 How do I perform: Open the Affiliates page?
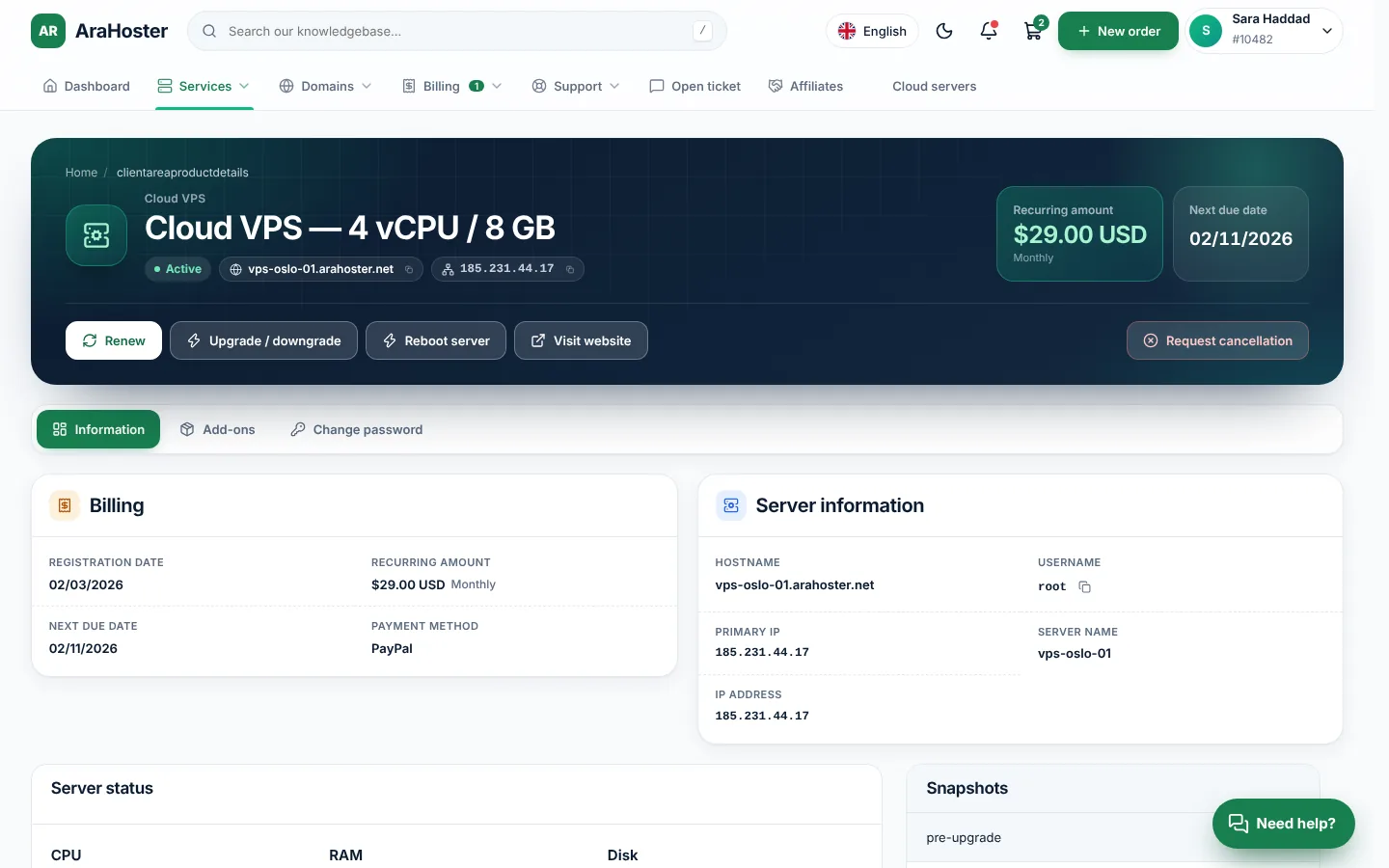click(x=805, y=86)
